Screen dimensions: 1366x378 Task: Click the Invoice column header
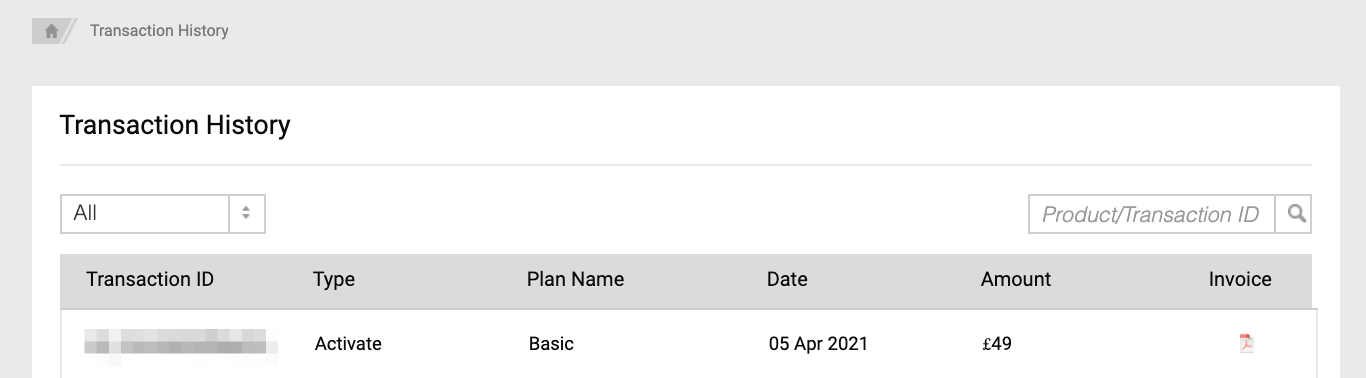point(1240,280)
